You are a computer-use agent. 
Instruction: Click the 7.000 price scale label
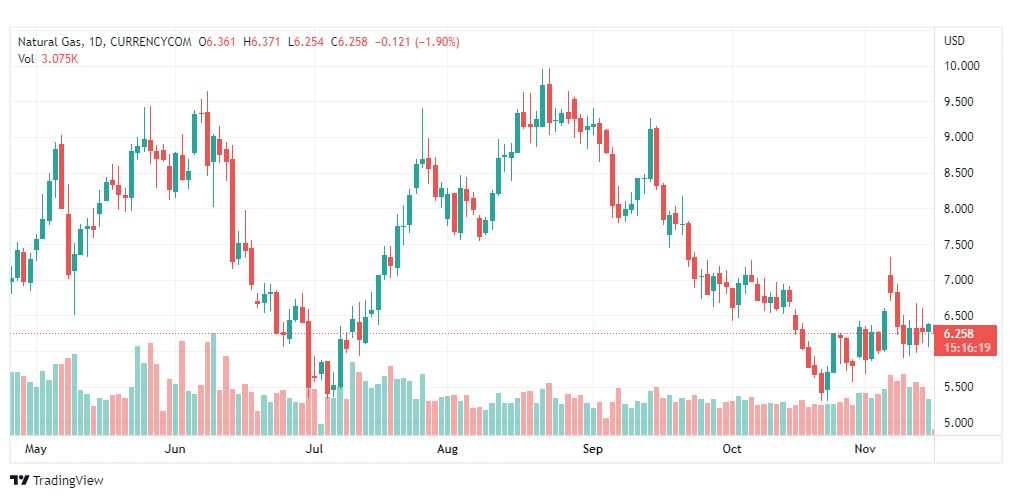961,280
